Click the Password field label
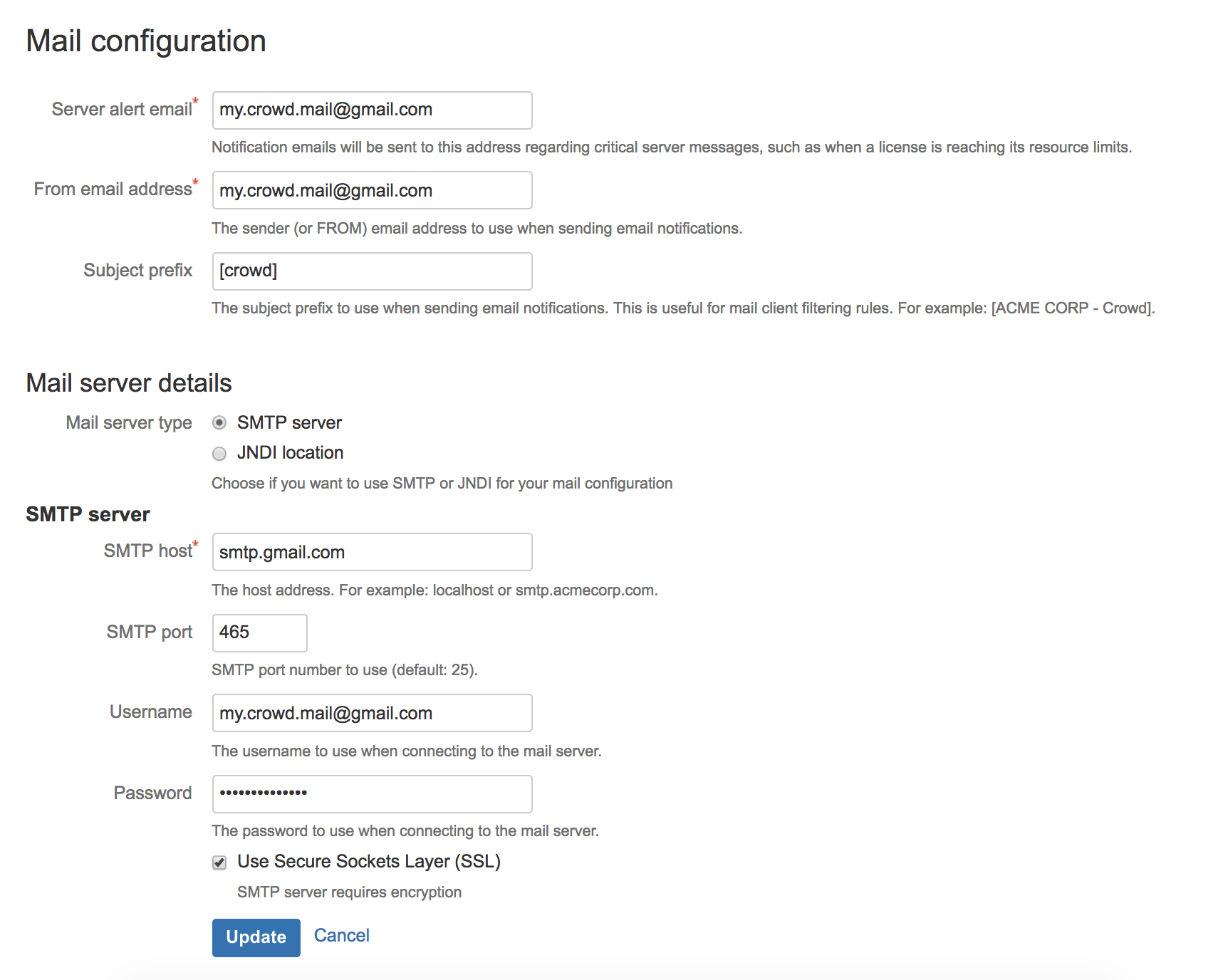The height and width of the screenshot is (980, 1218). click(x=152, y=793)
